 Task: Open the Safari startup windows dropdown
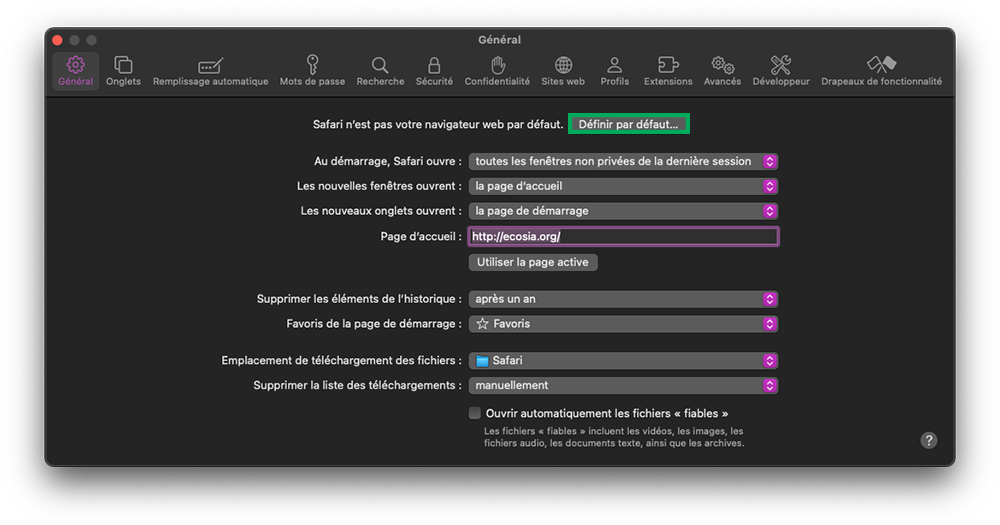coord(623,161)
